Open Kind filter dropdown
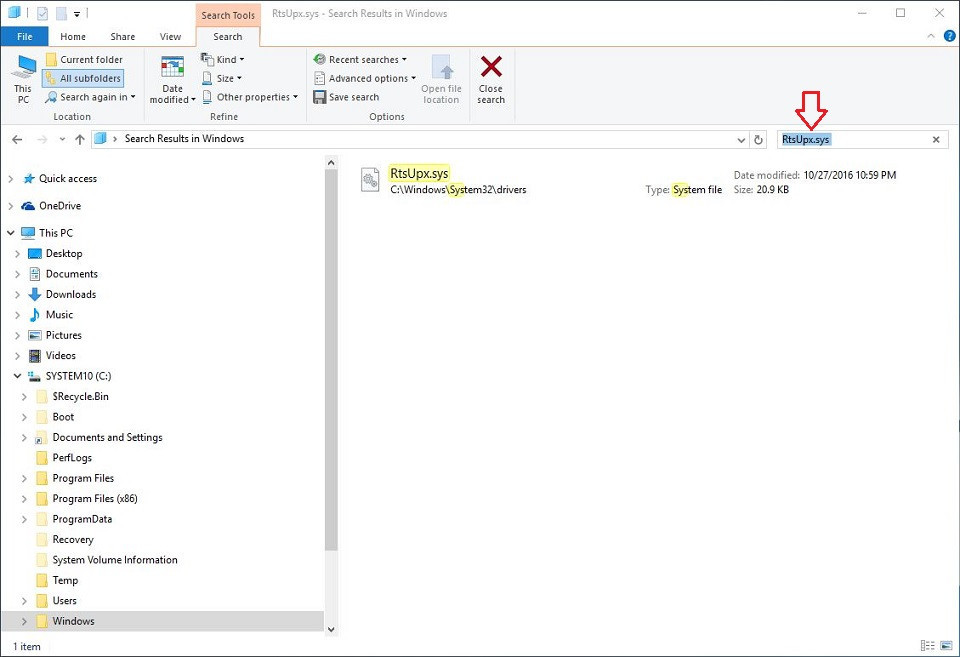Viewport: 960px width, 657px height. (x=223, y=59)
